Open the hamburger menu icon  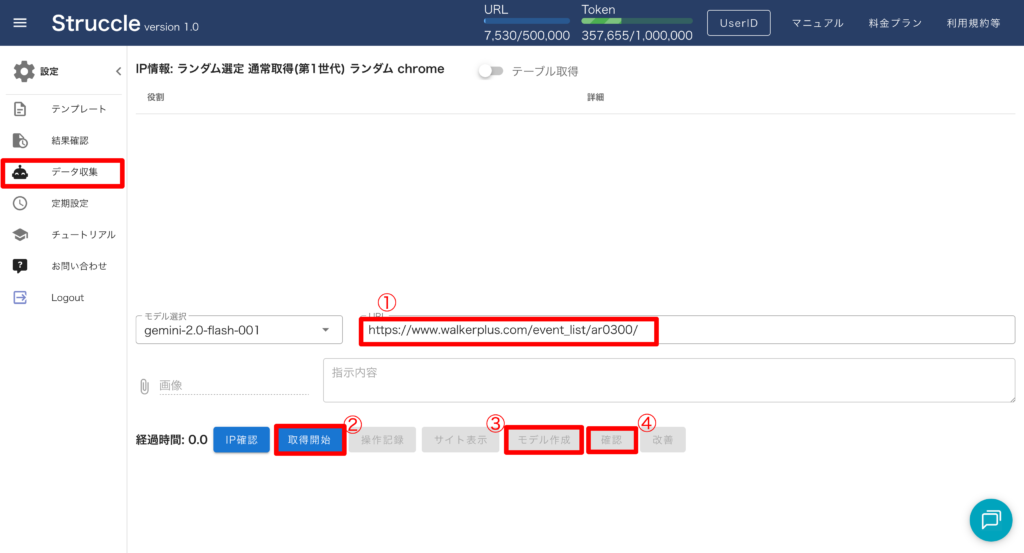click(21, 23)
